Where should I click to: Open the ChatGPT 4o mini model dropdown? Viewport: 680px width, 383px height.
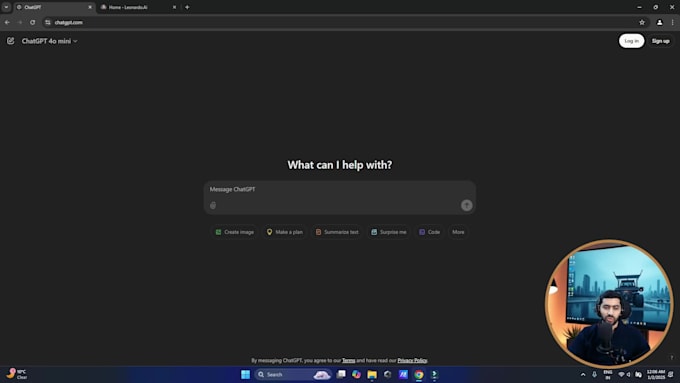(x=49, y=41)
